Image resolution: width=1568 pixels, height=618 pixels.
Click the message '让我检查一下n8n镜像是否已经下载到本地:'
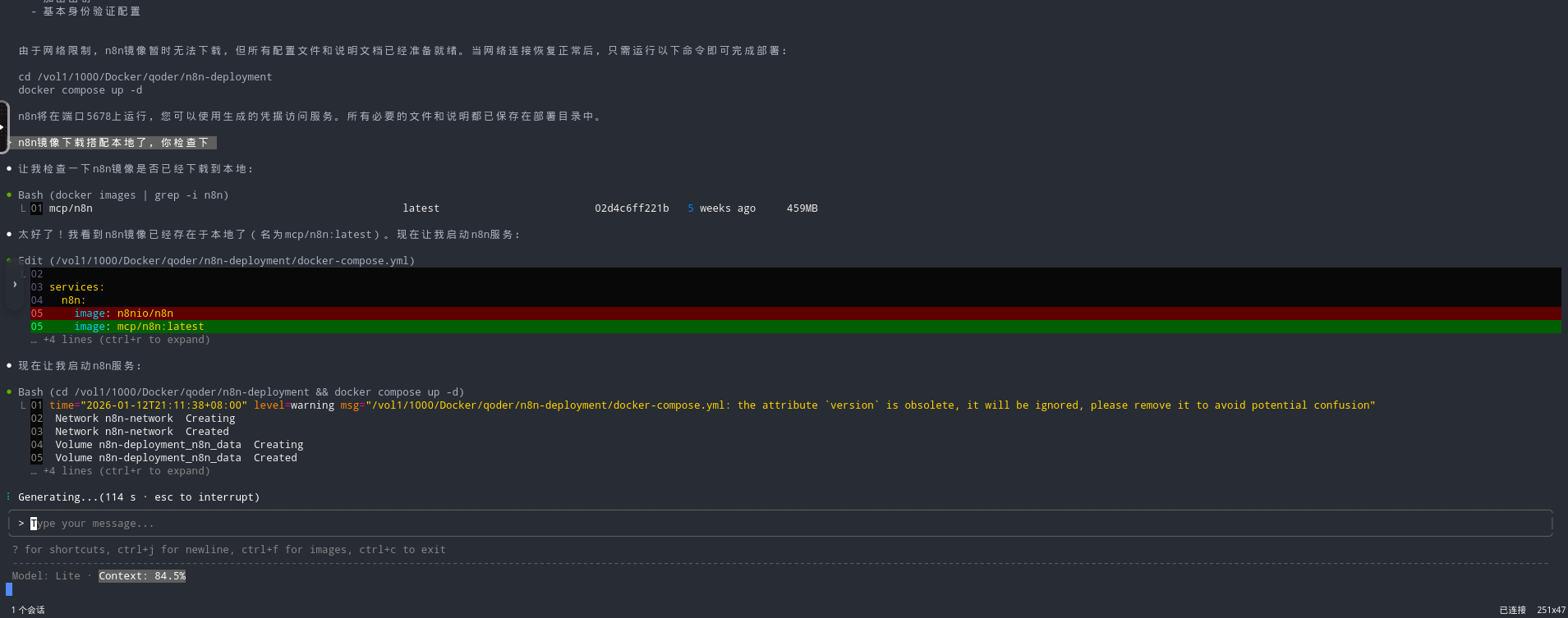point(136,169)
